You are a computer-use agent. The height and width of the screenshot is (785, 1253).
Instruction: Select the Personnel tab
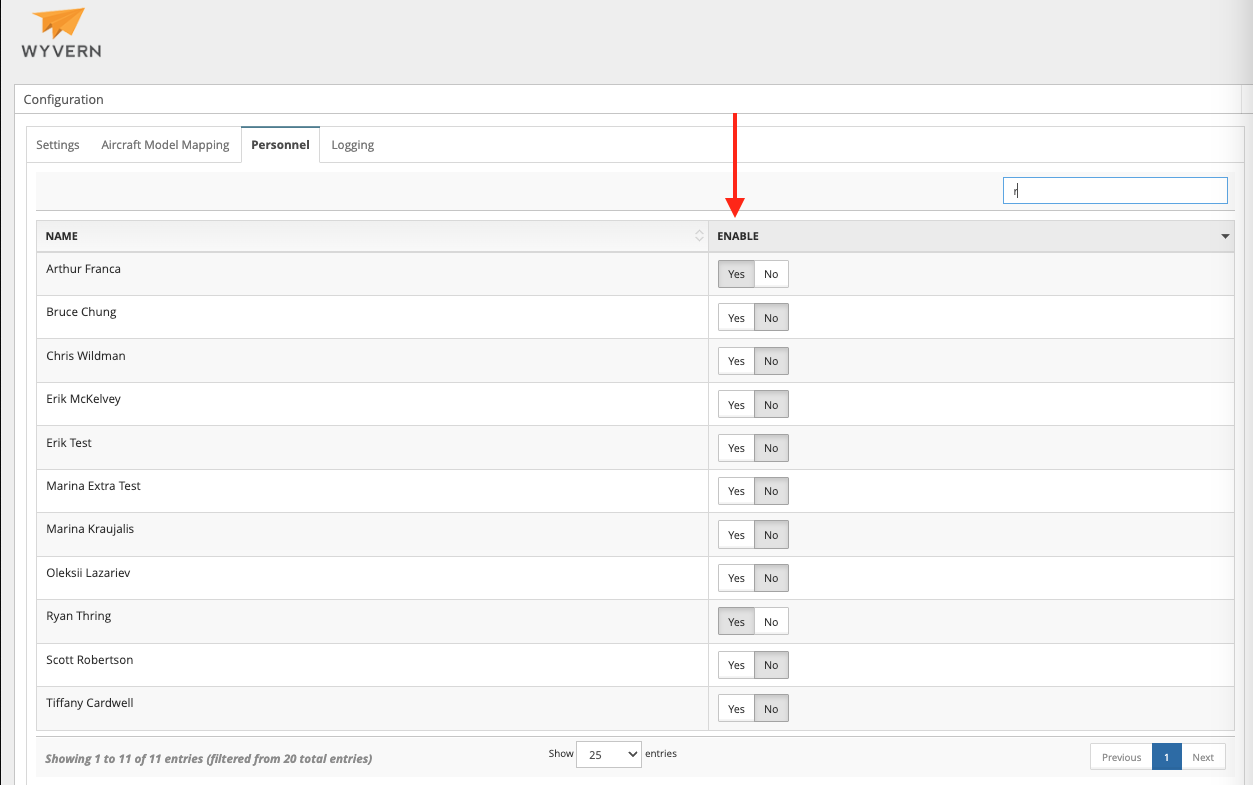point(280,145)
